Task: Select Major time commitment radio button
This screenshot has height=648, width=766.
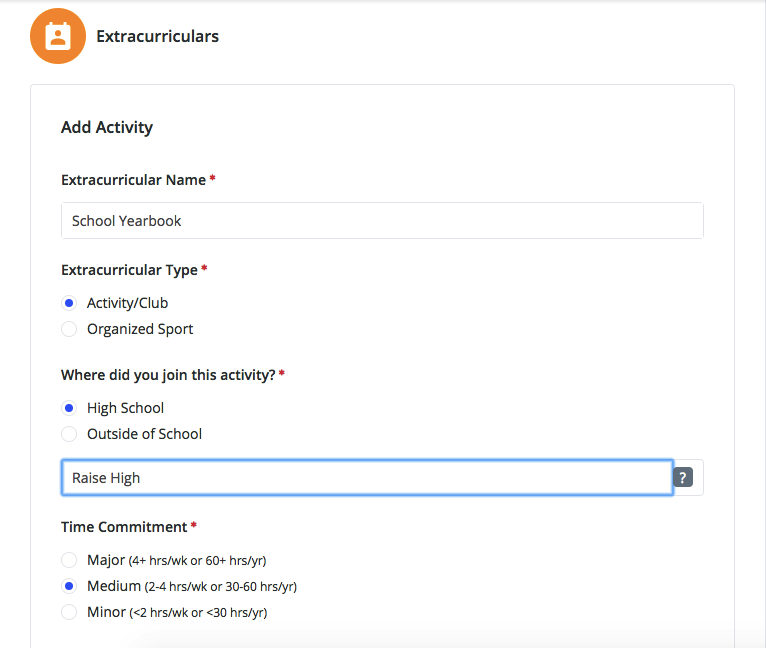Action: point(69,560)
